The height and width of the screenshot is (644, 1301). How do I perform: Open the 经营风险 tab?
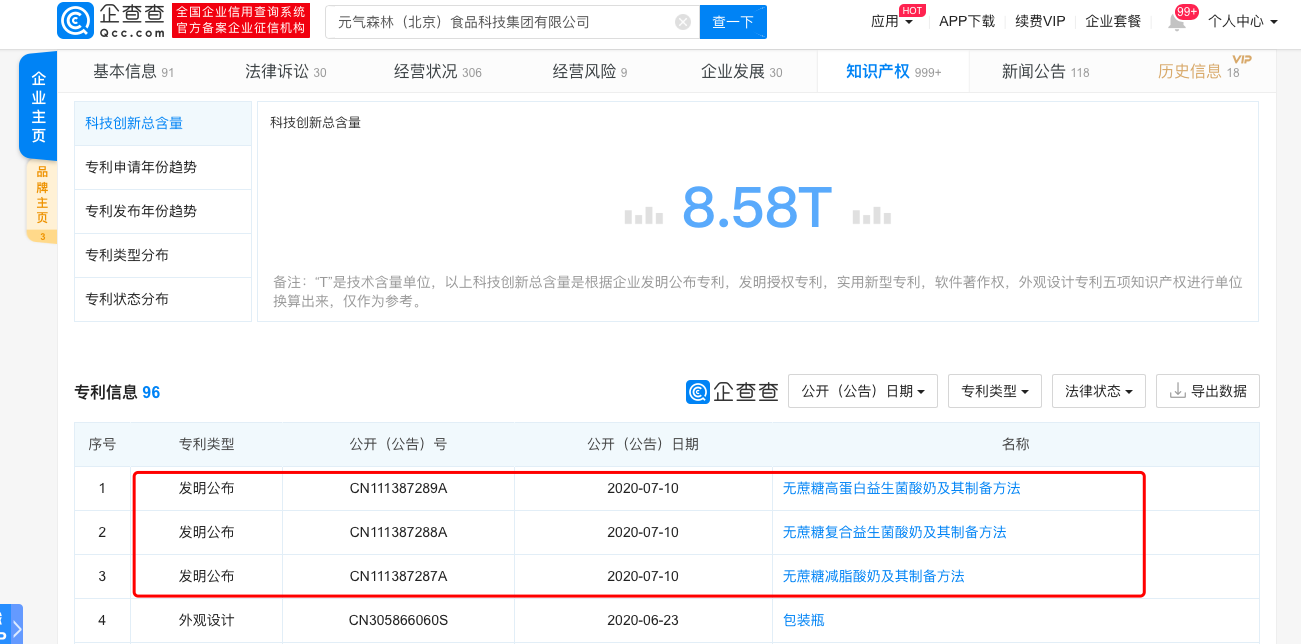point(590,72)
